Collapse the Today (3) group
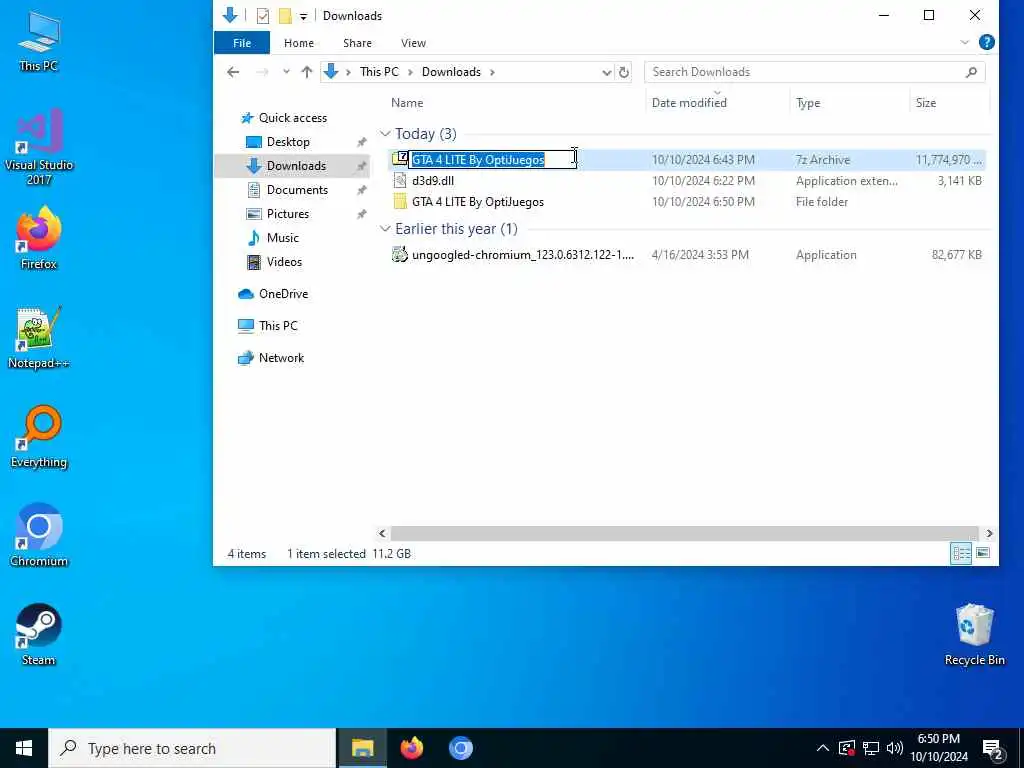Viewport: 1024px width, 768px height. (385, 134)
